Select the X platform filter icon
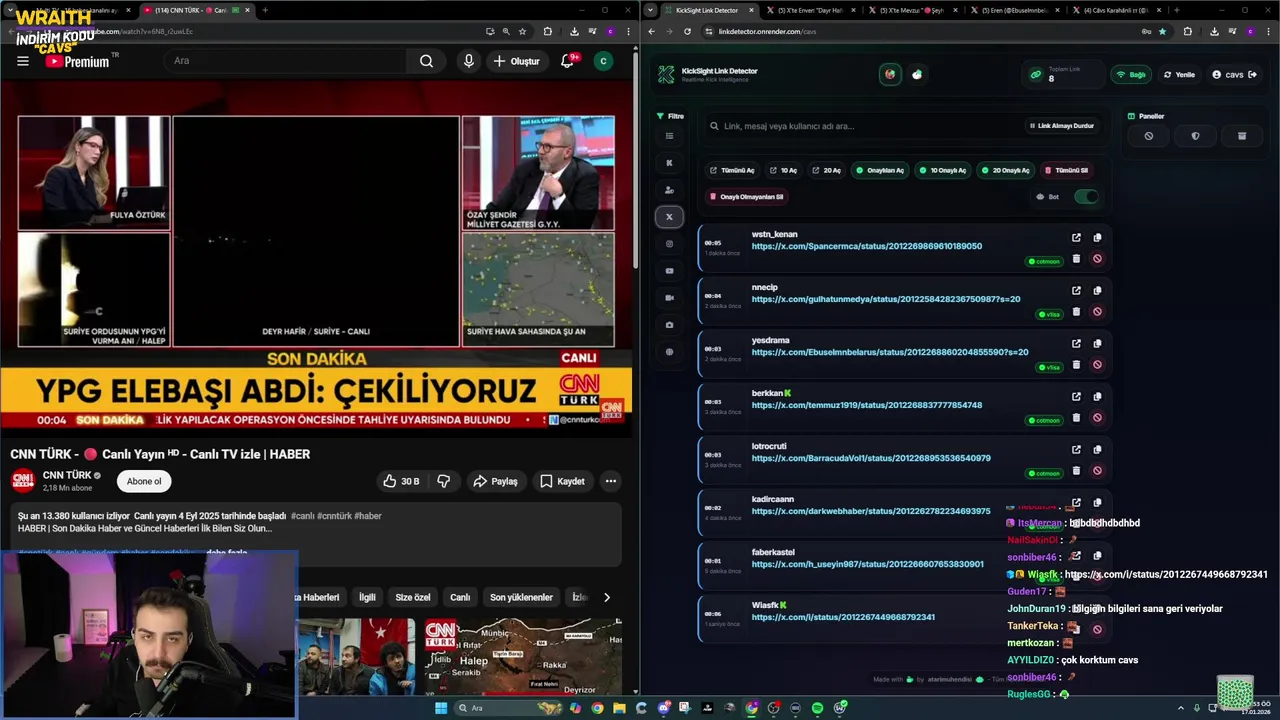 pos(669,217)
